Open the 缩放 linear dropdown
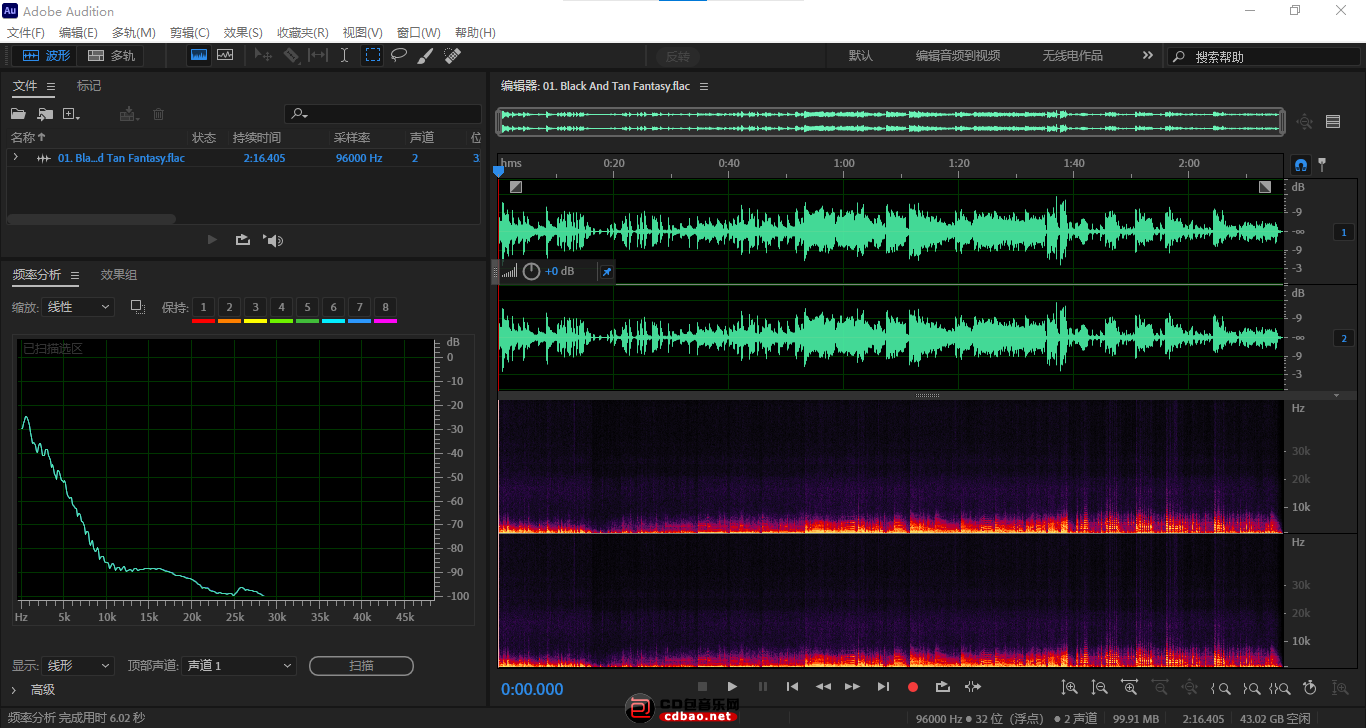This screenshot has height=728, width=1366. (x=79, y=307)
